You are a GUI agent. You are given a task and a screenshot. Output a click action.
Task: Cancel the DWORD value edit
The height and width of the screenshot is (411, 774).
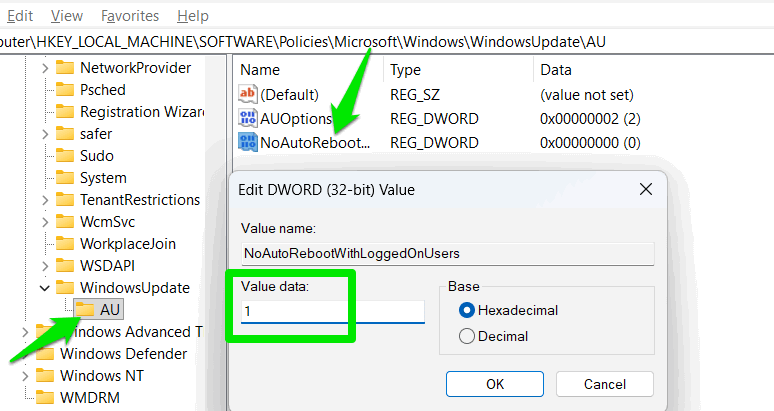[605, 384]
